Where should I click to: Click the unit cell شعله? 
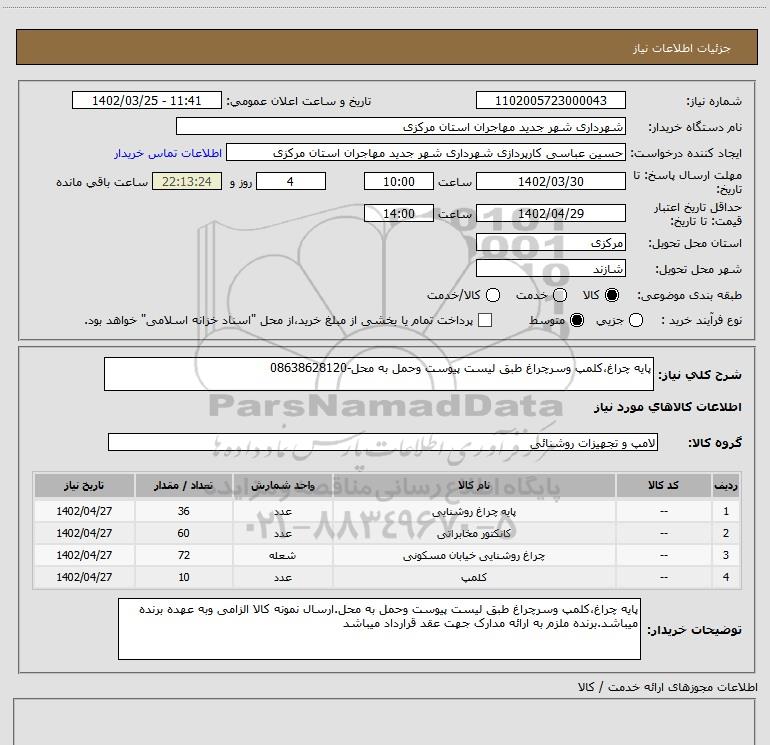click(283, 555)
